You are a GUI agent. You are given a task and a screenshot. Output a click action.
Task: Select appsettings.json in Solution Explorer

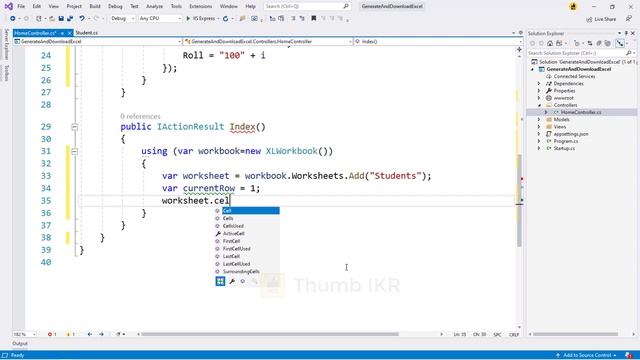[x=571, y=134]
